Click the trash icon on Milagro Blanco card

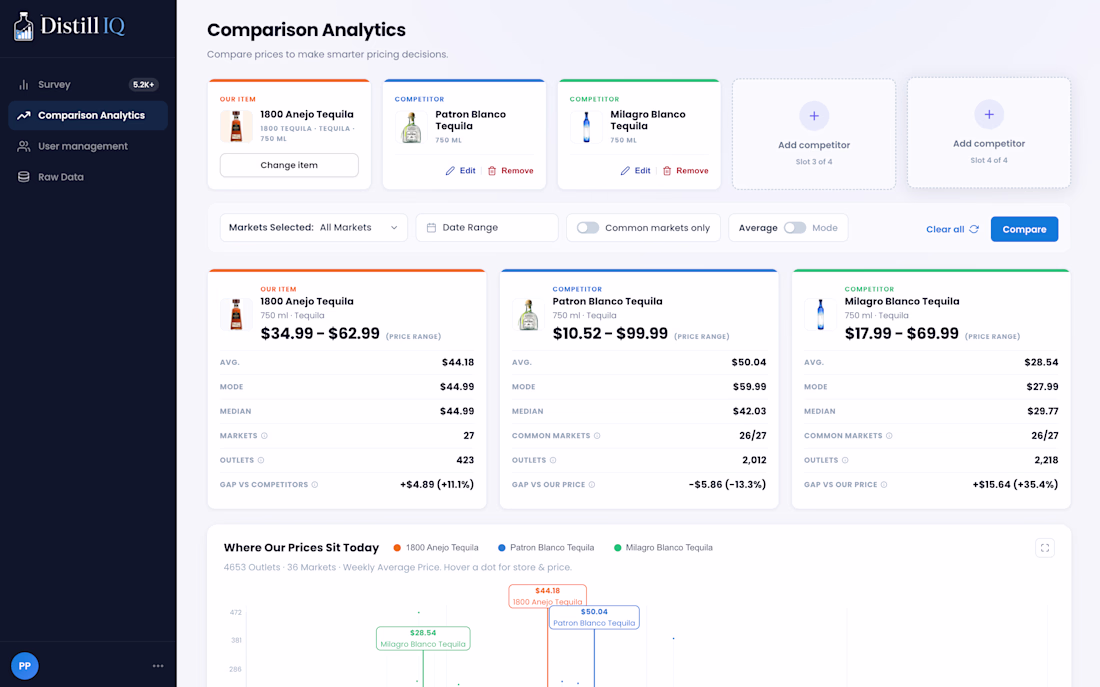(667, 171)
